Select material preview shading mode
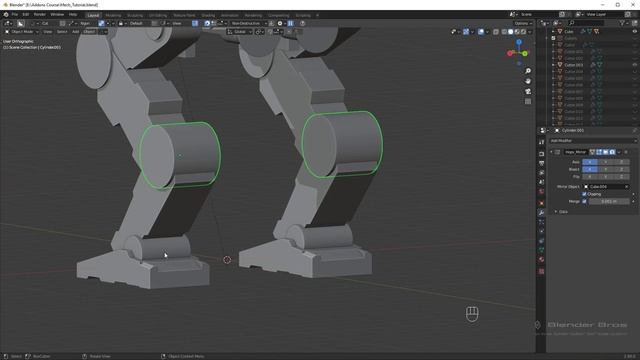The image size is (640, 360). pyautogui.click(x=517, y=31)
